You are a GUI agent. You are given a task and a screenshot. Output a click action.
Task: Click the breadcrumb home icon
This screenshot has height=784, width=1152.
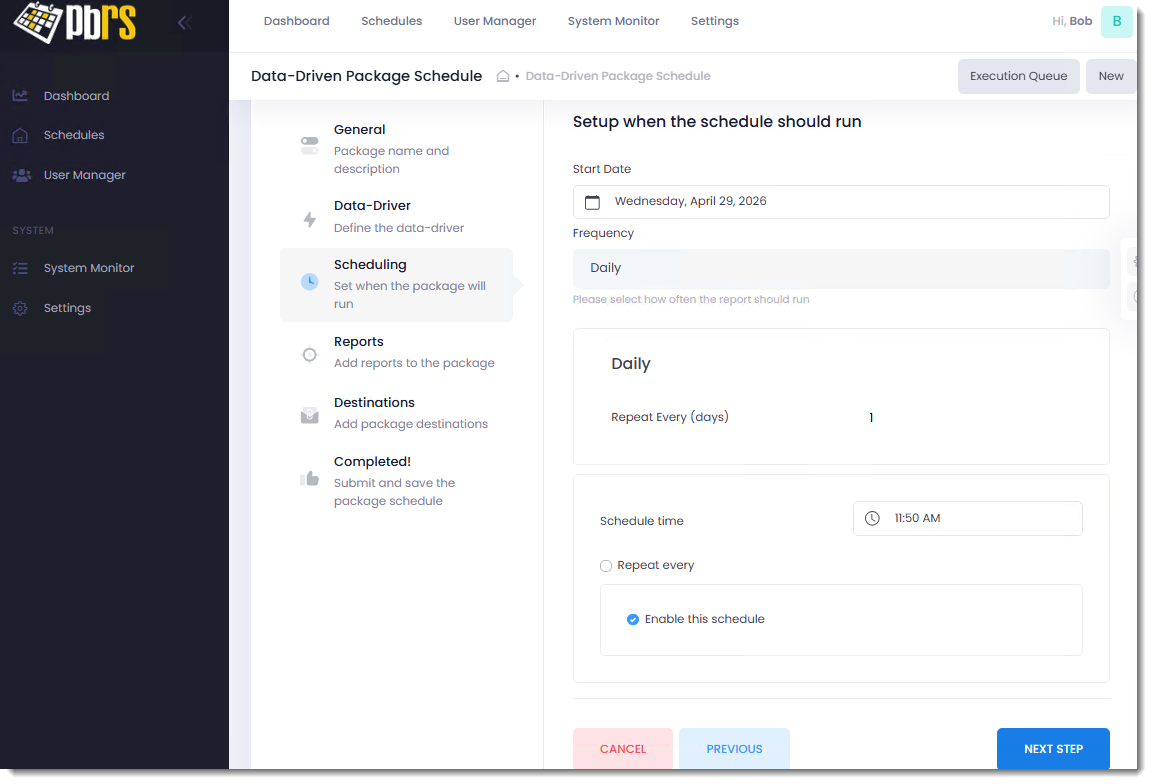coord(503,76)
